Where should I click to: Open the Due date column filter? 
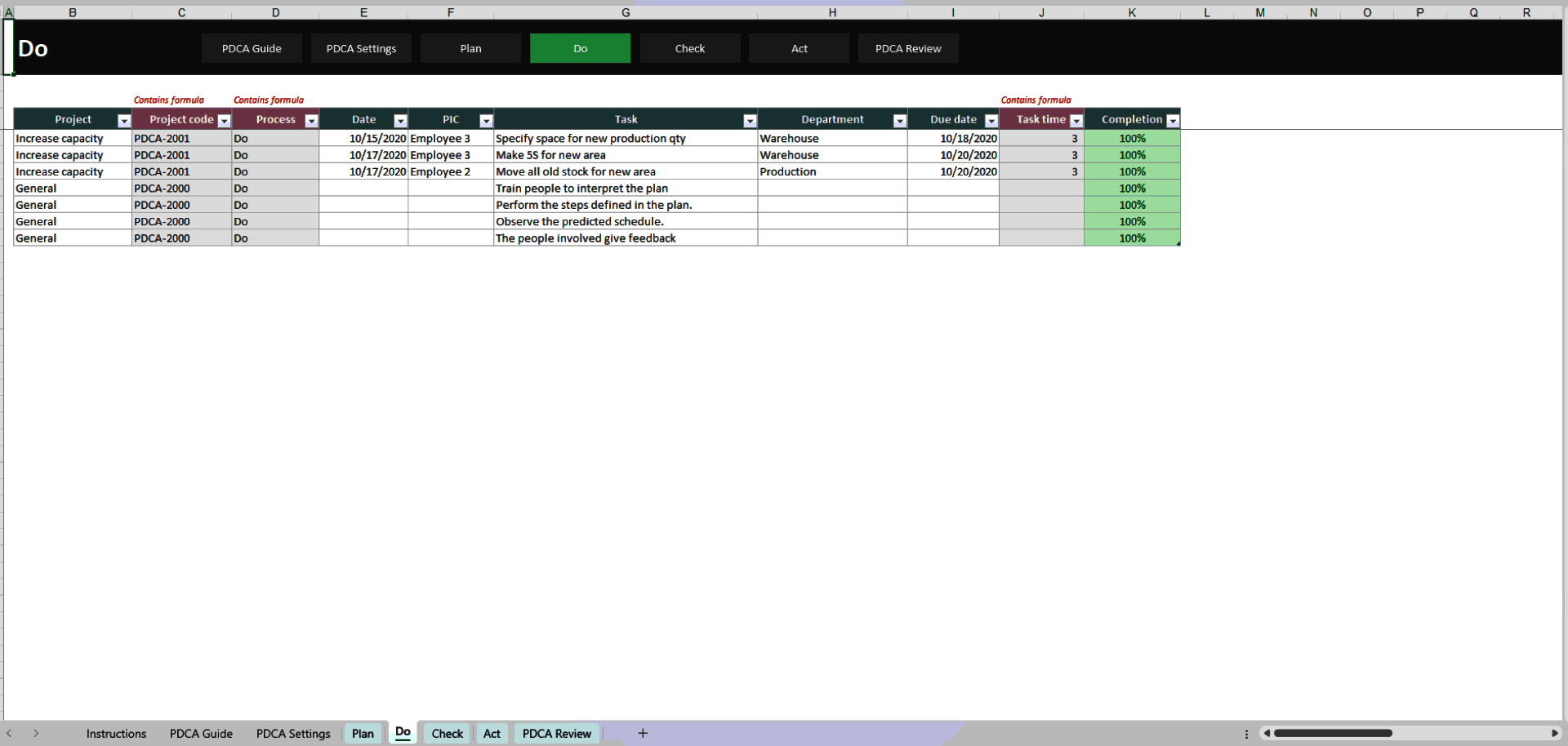991,119
